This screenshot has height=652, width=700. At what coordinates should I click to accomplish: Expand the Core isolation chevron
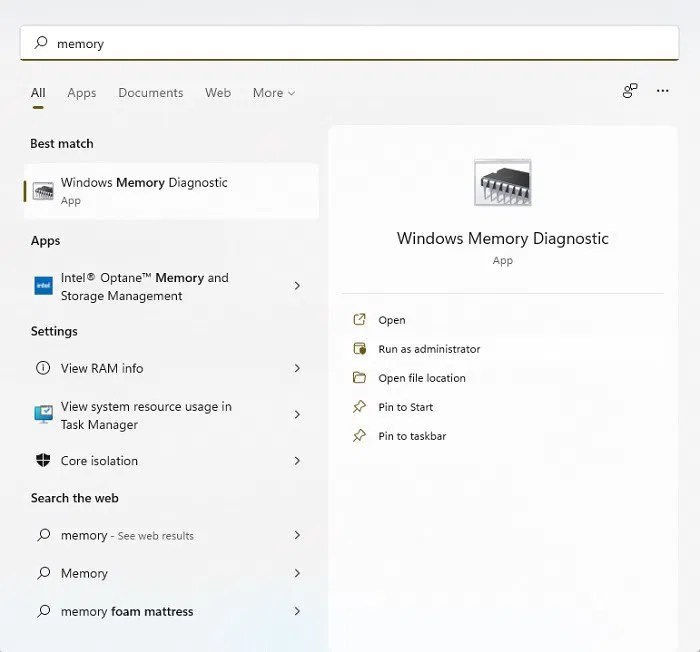(297, 460)
